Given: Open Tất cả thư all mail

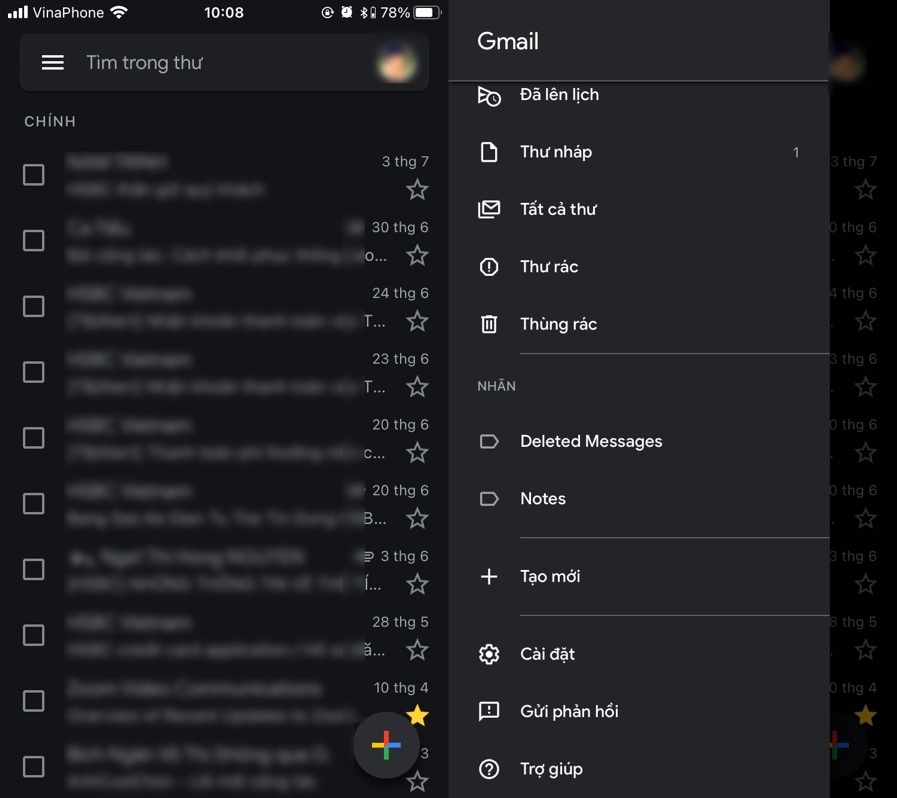Looking at the screenshot, I should tap(558, 209).
